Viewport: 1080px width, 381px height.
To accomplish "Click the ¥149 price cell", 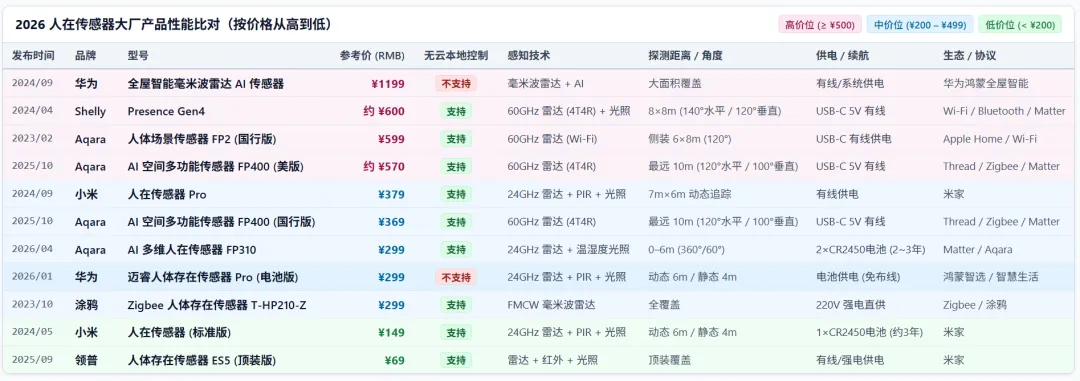I will pyautogui.click(x=391, y=332).
